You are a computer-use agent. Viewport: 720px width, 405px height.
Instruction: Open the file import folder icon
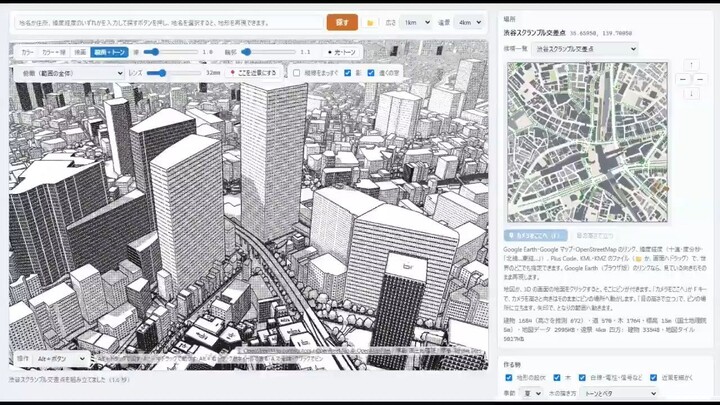click(370, 22)
